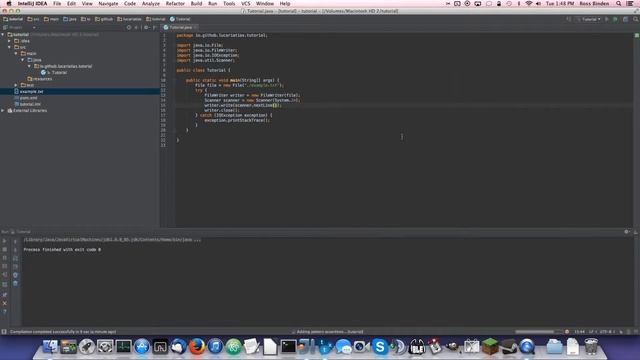Open the Build menu
This screenshot has height=360, width=640.
(196, 3)
